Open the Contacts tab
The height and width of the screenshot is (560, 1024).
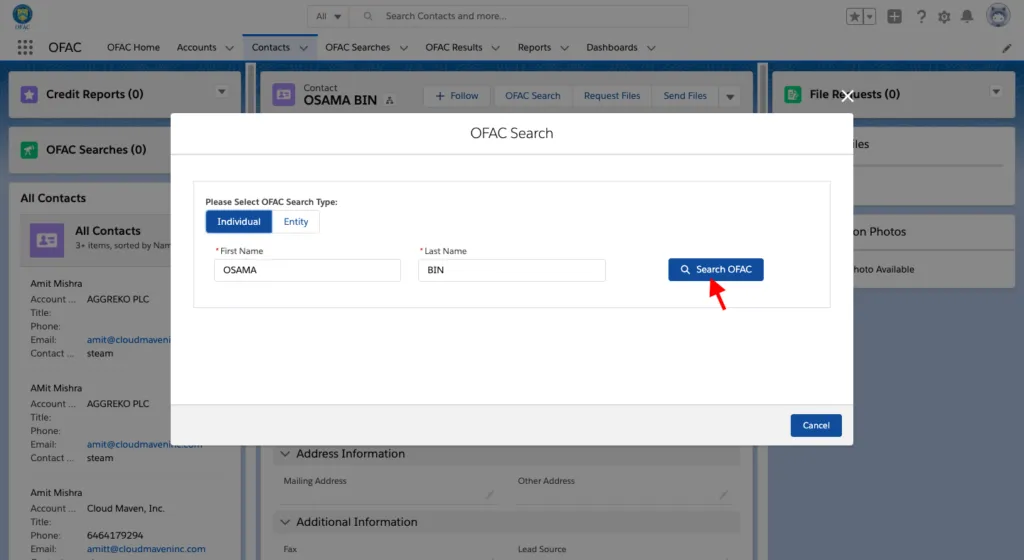coord(270,48)
